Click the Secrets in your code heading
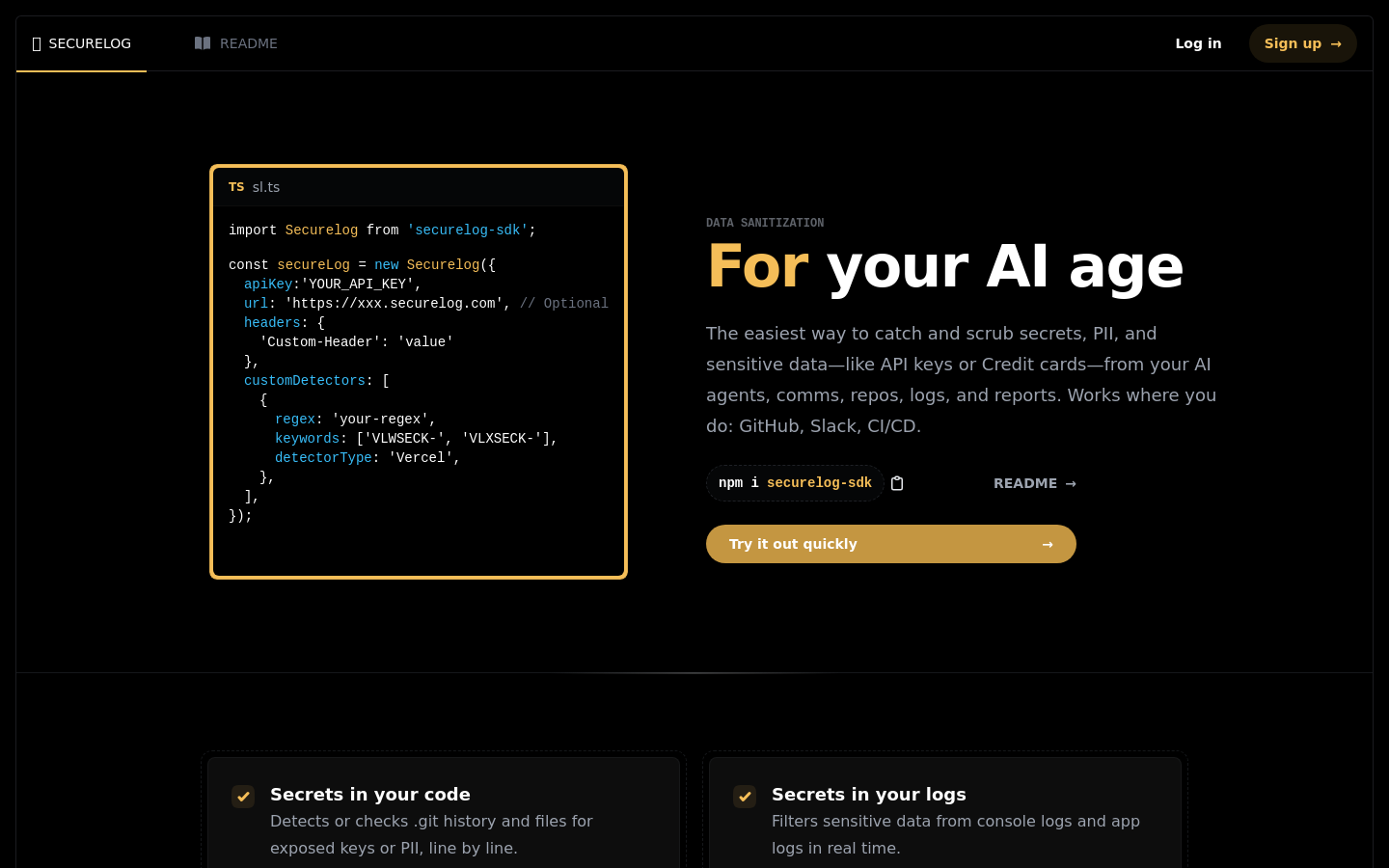The height and width of the screenshot is (868, 1389). (370, 795)
